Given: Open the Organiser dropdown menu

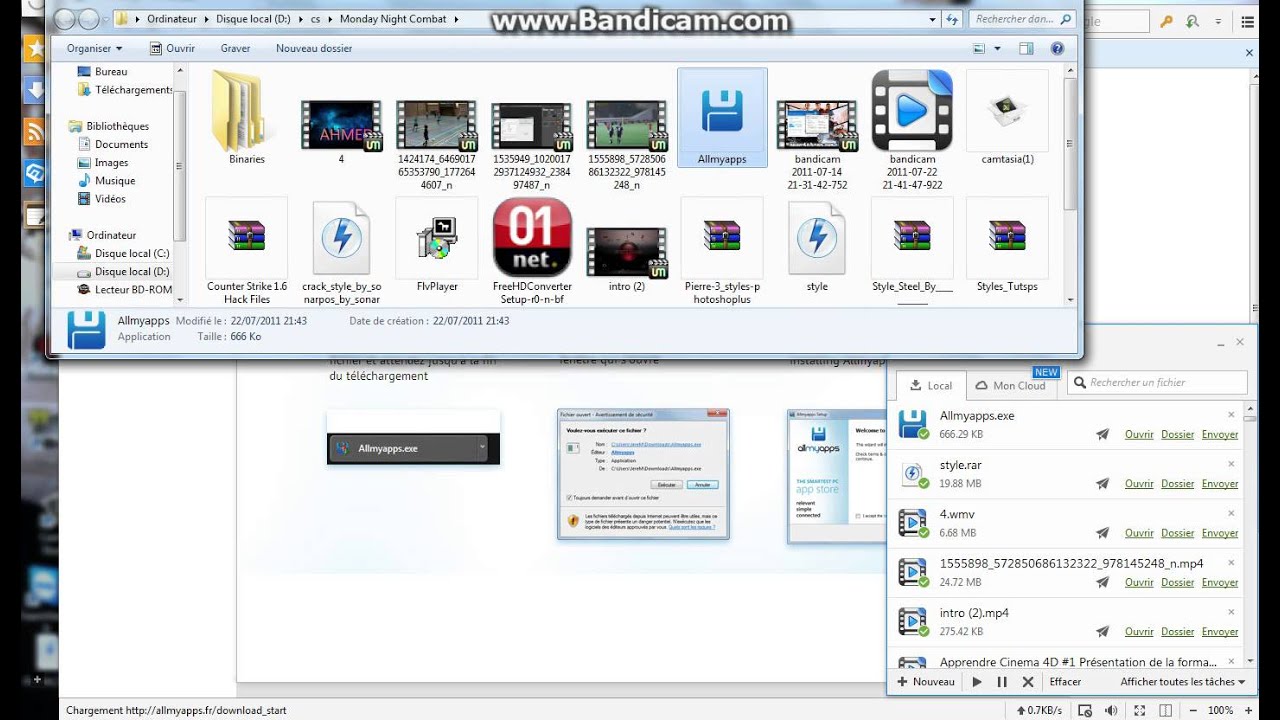Looking at the screenshot, I should [x=94, y=48].
